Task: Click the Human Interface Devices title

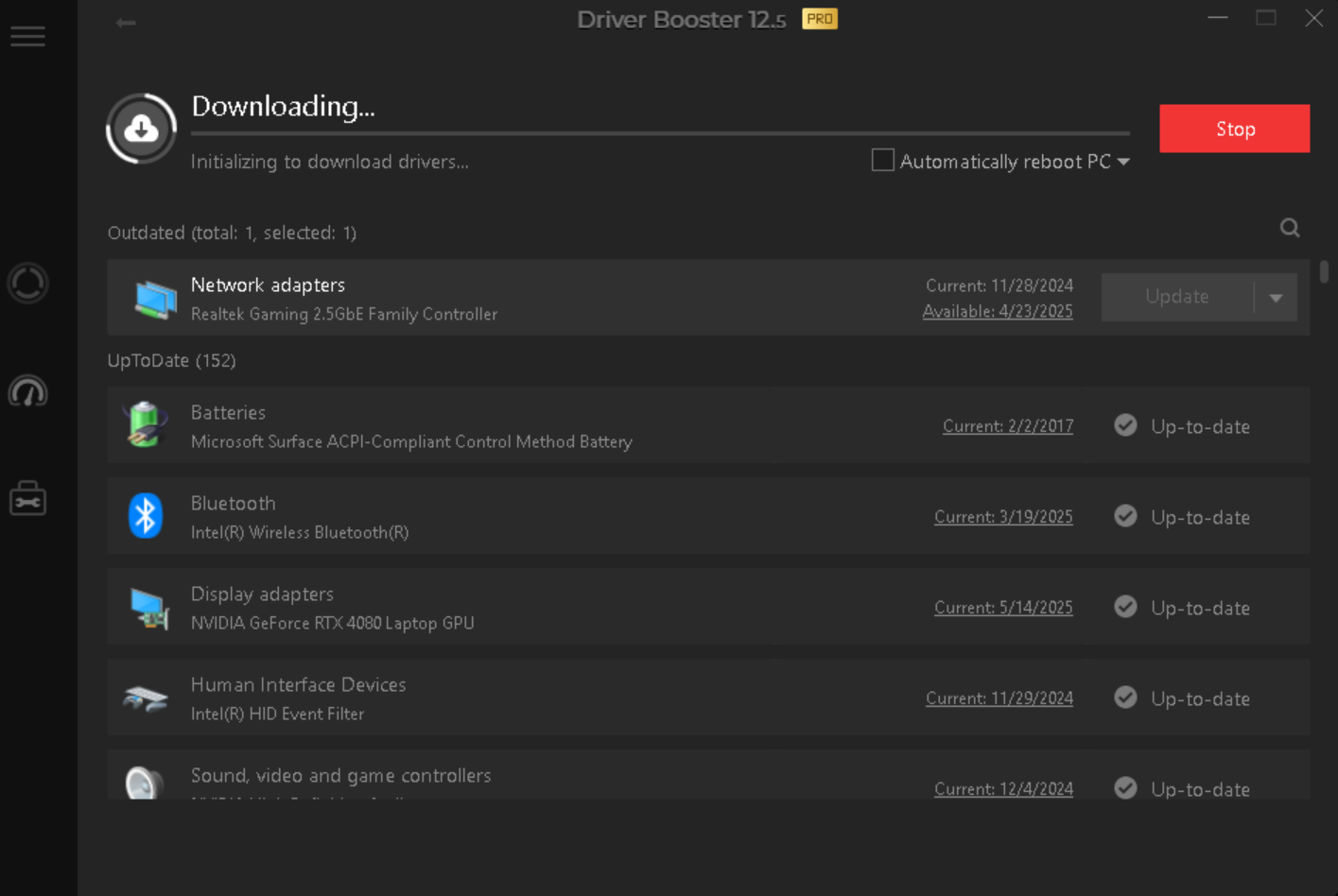Action: pos(299,684)
